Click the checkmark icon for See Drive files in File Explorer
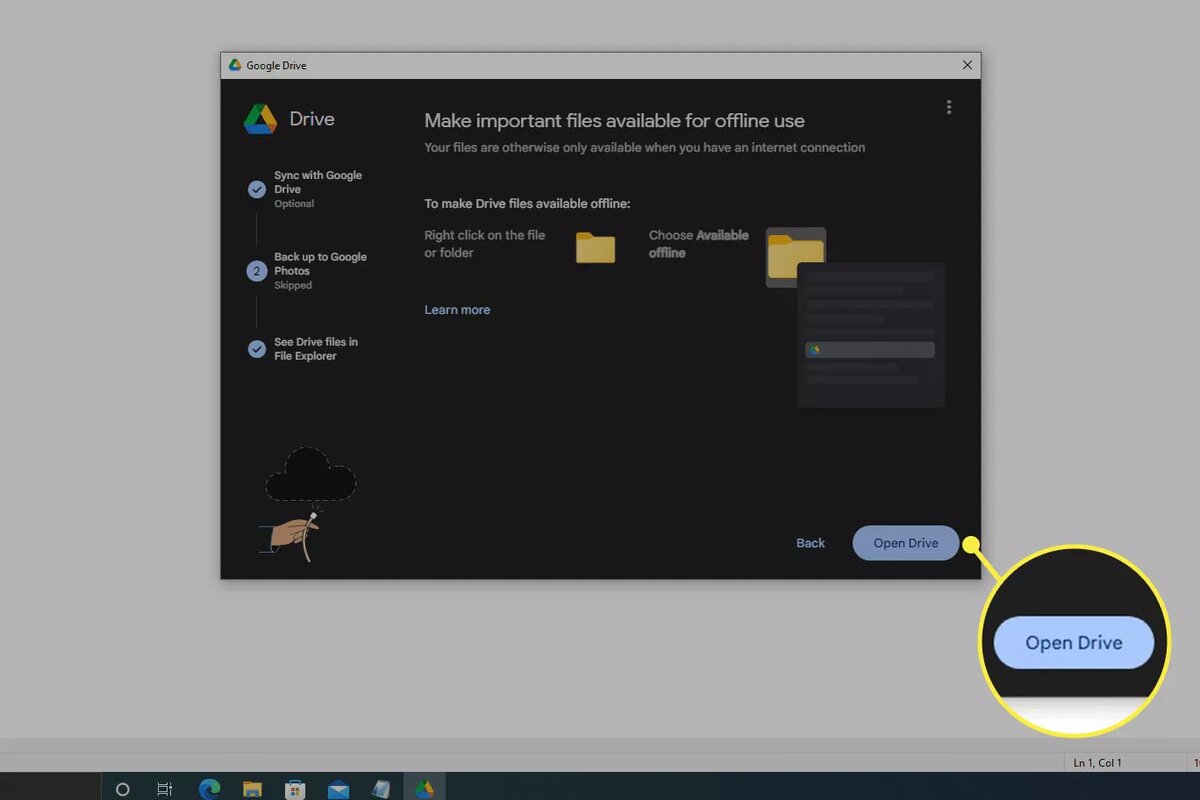The width and height of the screenshot is (1200, 800). click(x=257, y=348)
